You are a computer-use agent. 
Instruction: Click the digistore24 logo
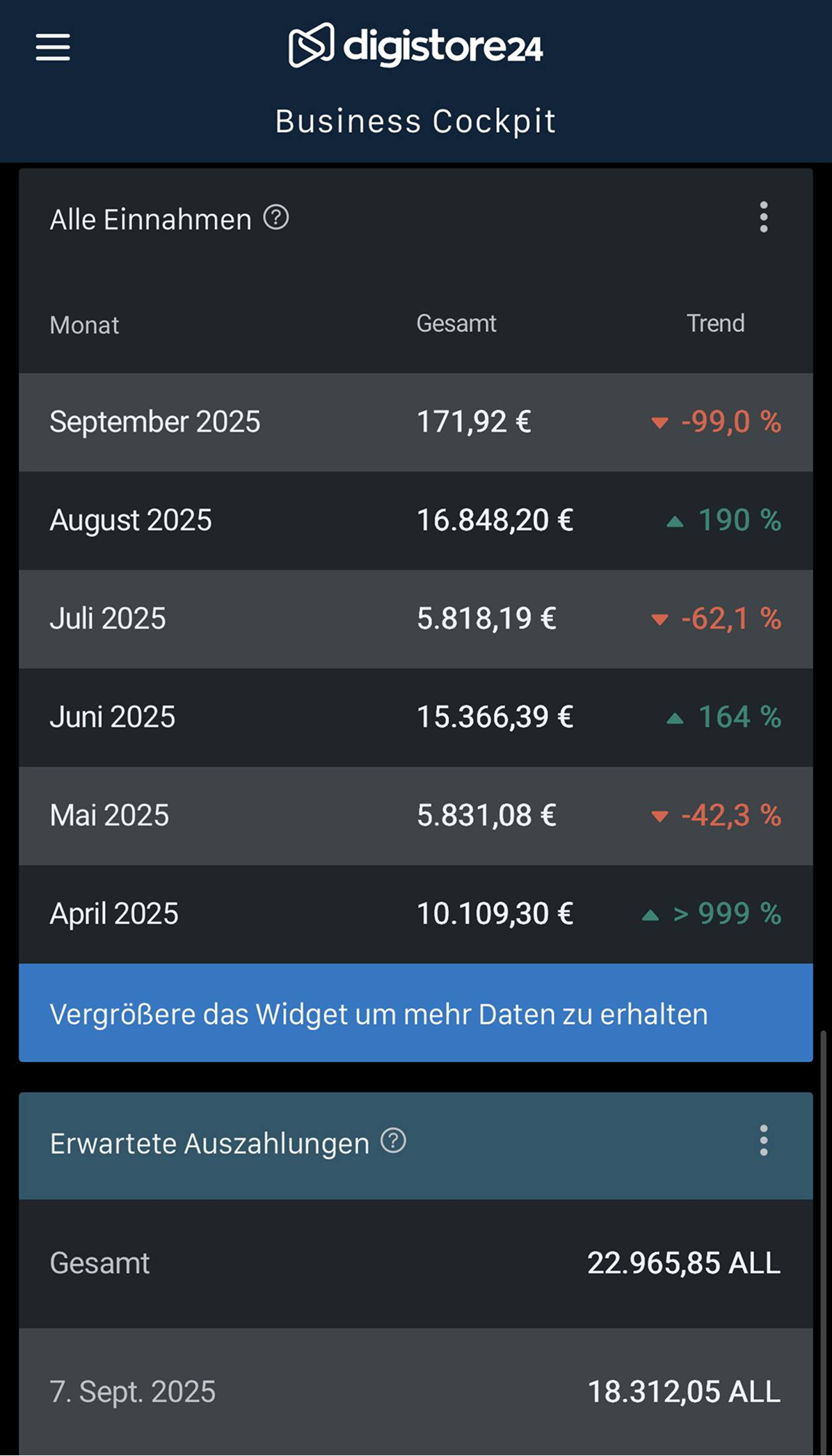click(x=415, y=46)
